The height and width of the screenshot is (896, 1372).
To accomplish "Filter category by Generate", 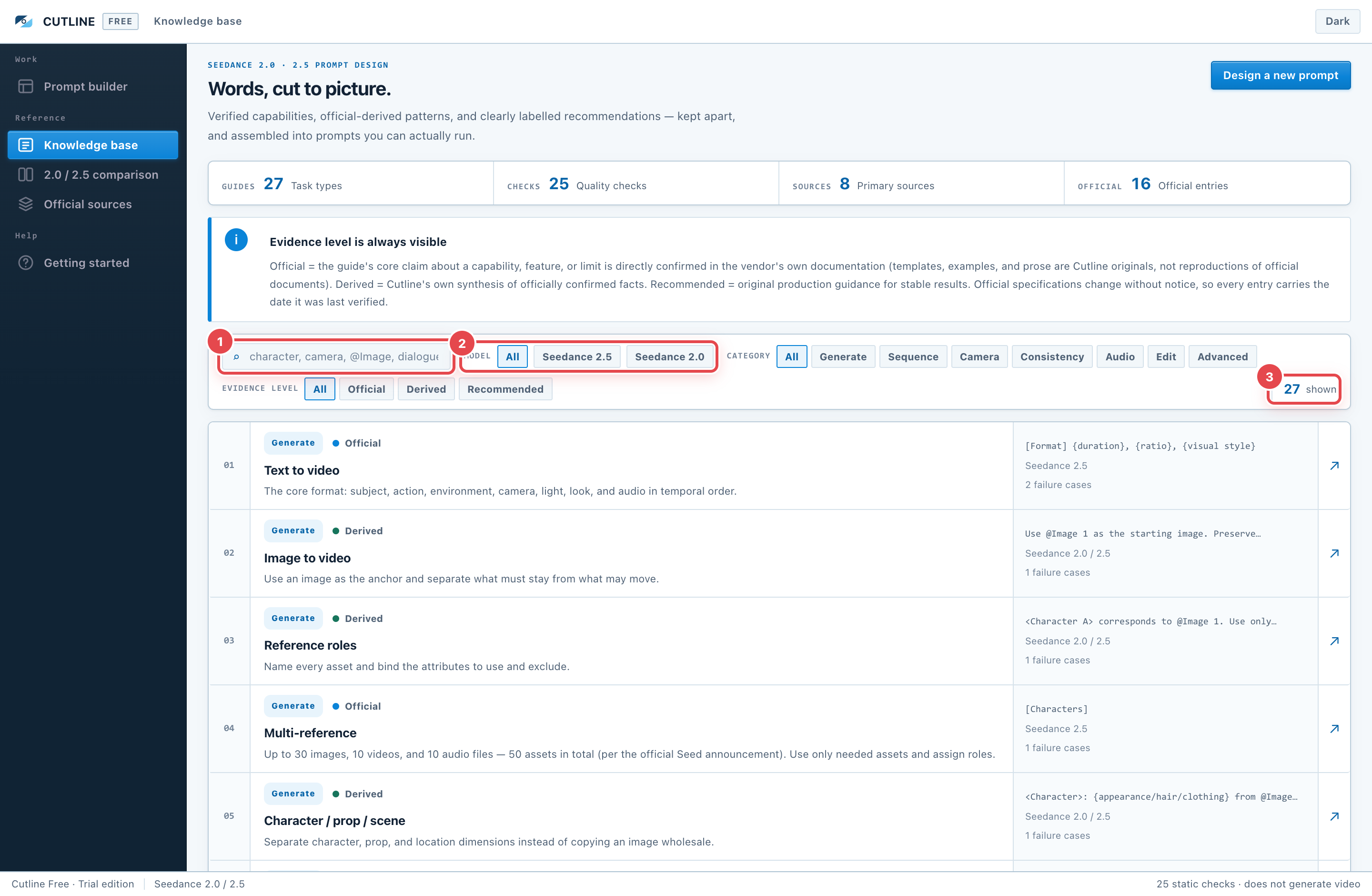I will pyautogui.click(x=843, y=357).
